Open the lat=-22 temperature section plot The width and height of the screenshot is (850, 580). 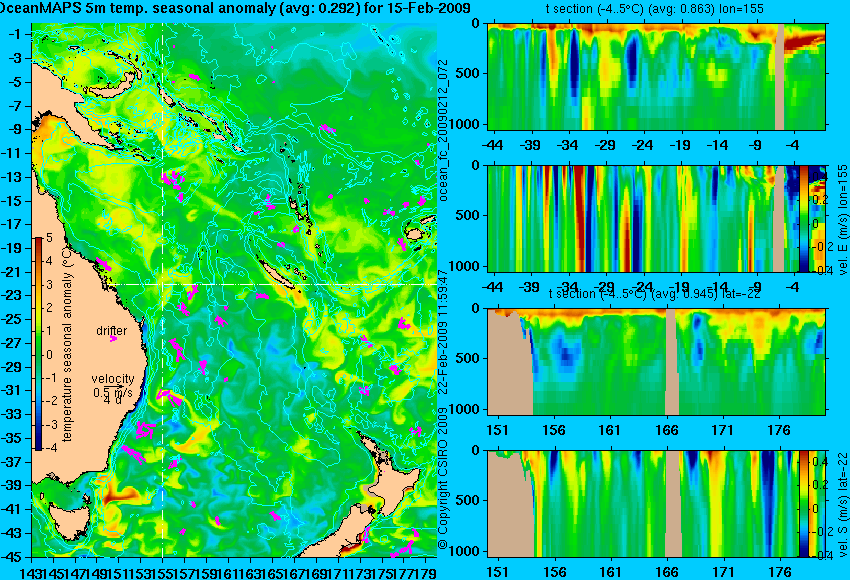[x=656, y=362]
